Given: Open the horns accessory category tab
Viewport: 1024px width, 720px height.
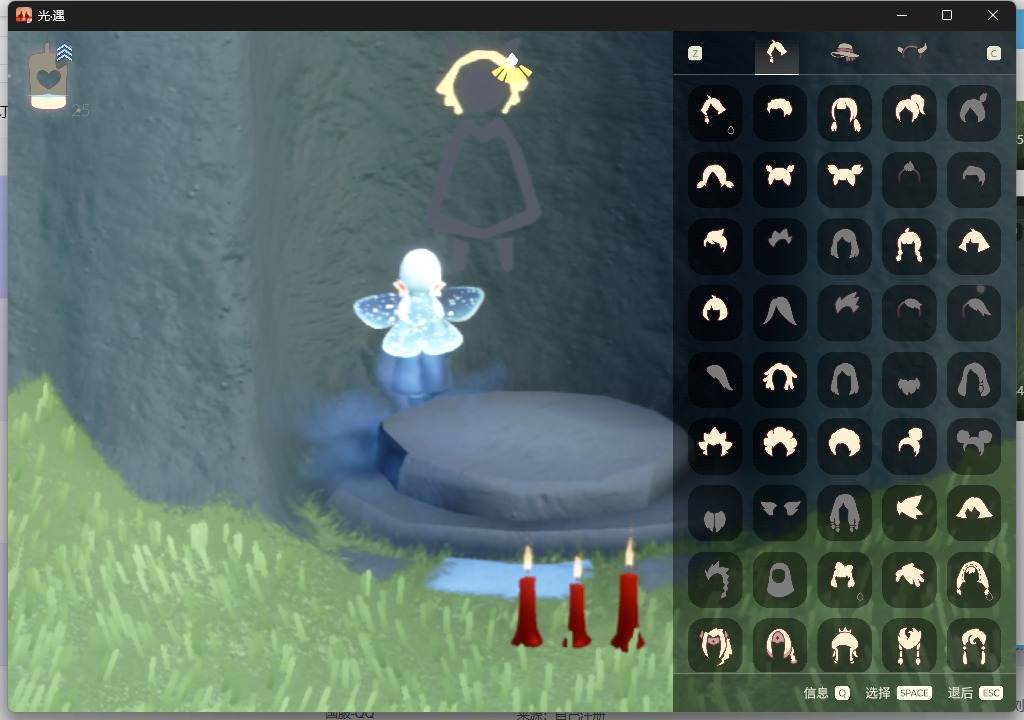Looking at the screenshot, I should 911,51.
